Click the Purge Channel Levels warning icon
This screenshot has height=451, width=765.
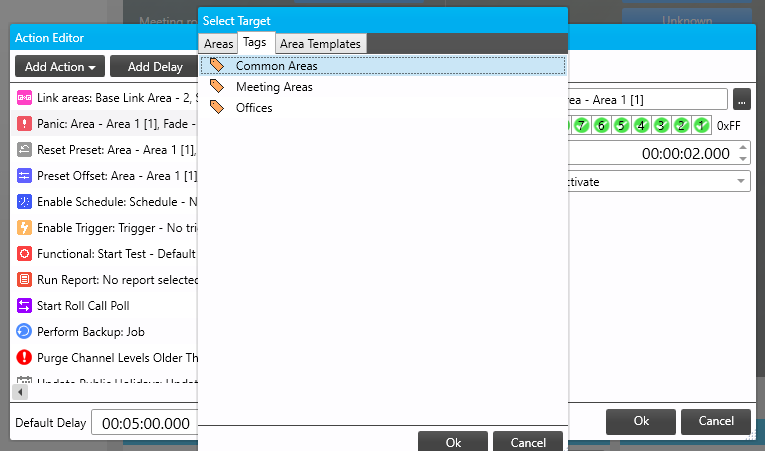[24, 357]
